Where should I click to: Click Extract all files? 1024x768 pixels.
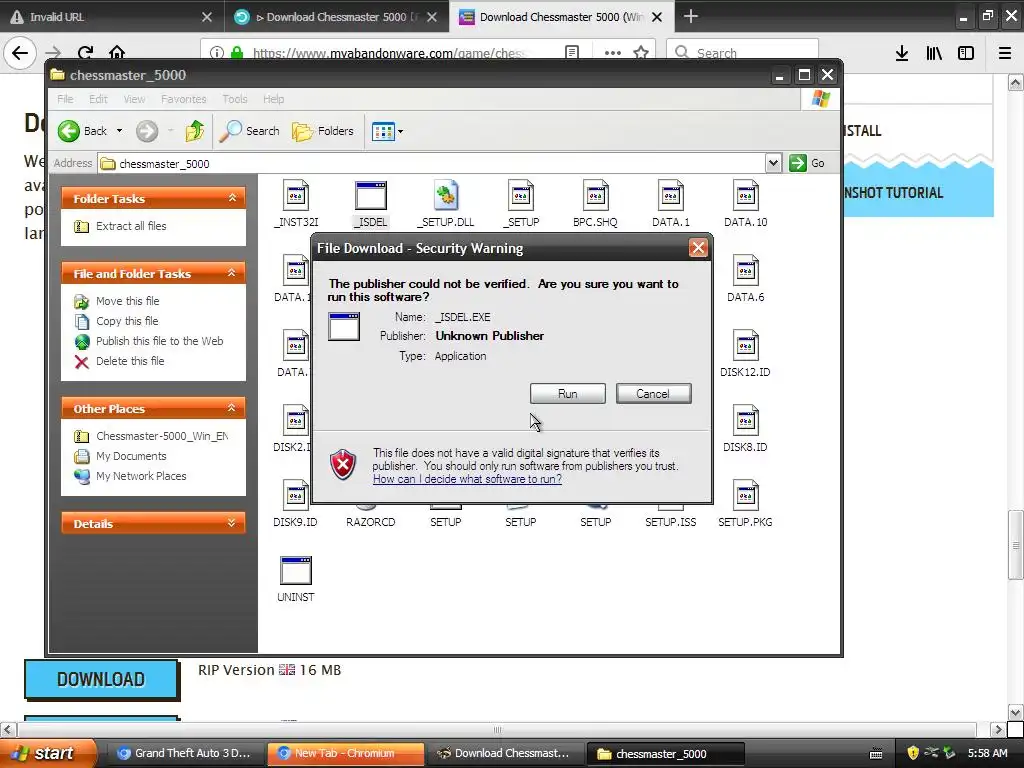(120, 226)
